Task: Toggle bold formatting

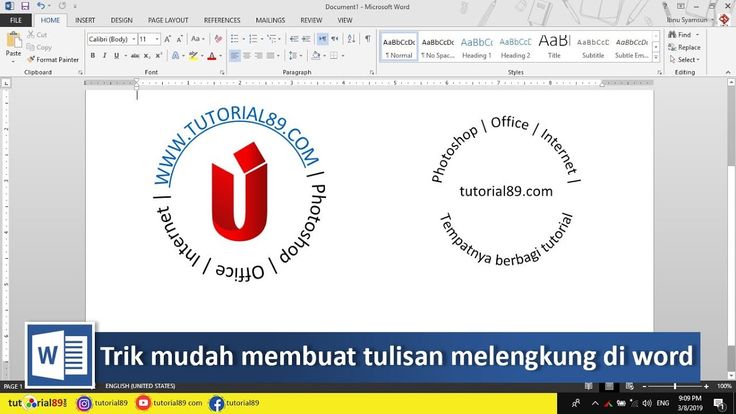Action: click(x=93, y=56)
